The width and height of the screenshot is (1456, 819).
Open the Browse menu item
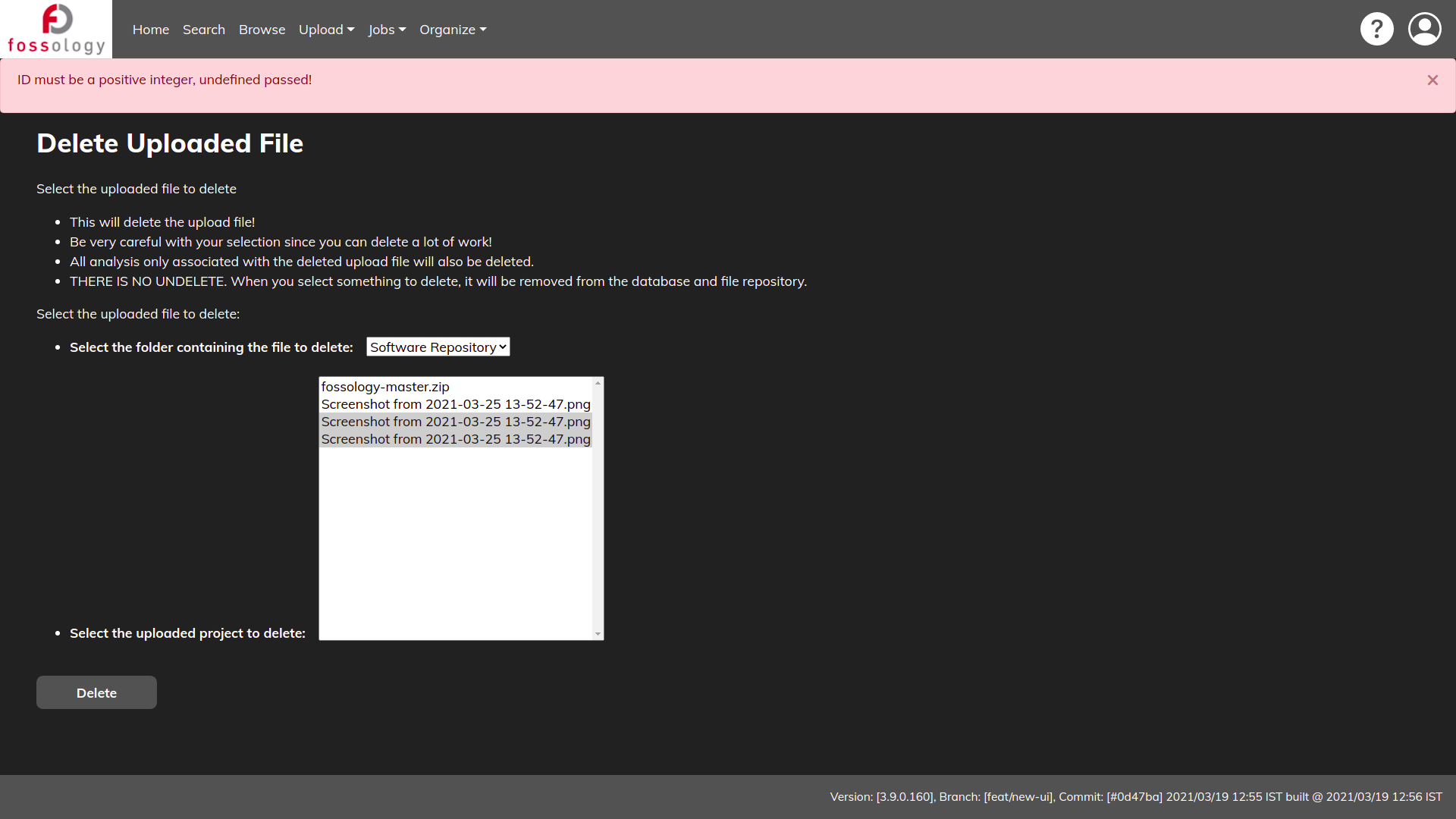[261, 29]
